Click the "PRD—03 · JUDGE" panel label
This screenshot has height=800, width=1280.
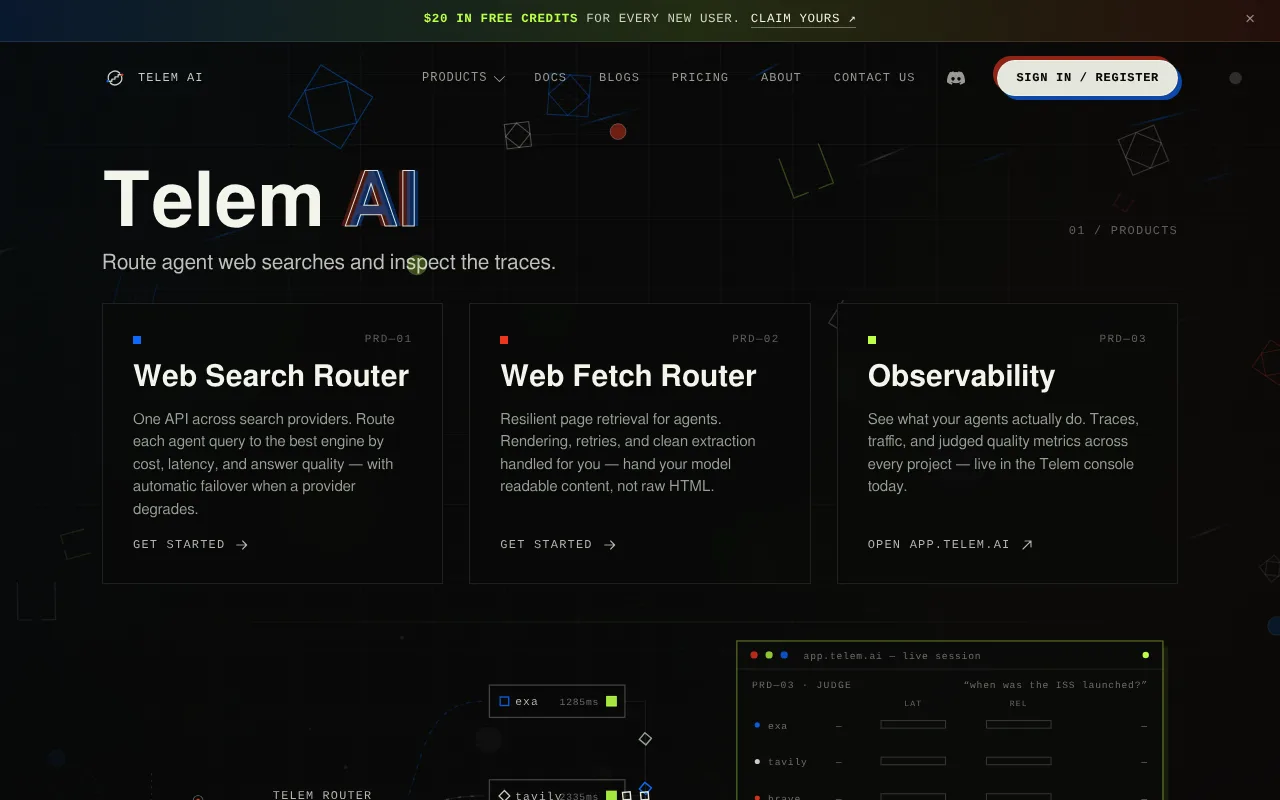point(801,685)
